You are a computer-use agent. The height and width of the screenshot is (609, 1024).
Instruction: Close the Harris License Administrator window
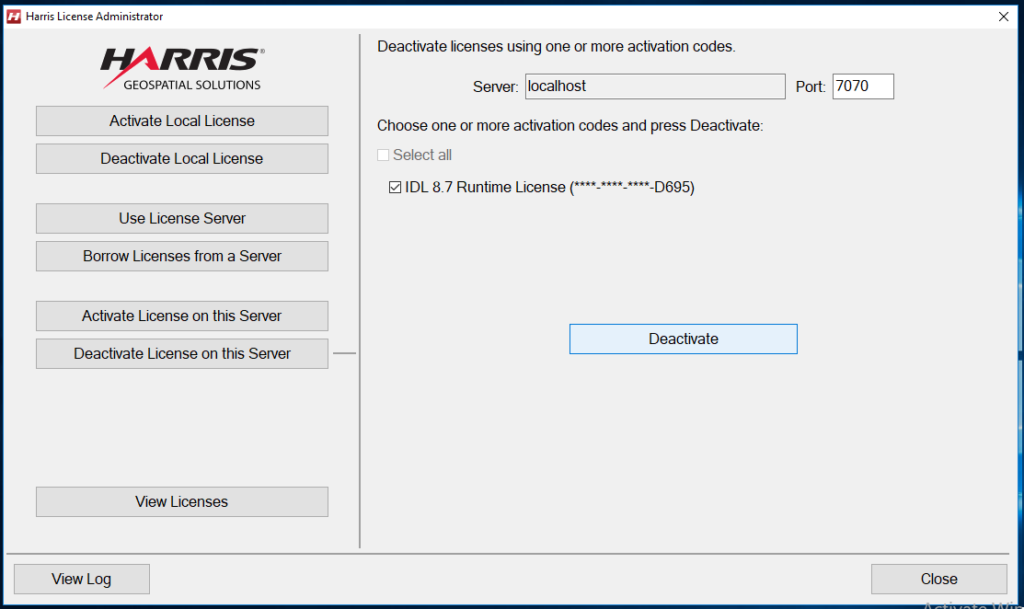[1004, 16]
